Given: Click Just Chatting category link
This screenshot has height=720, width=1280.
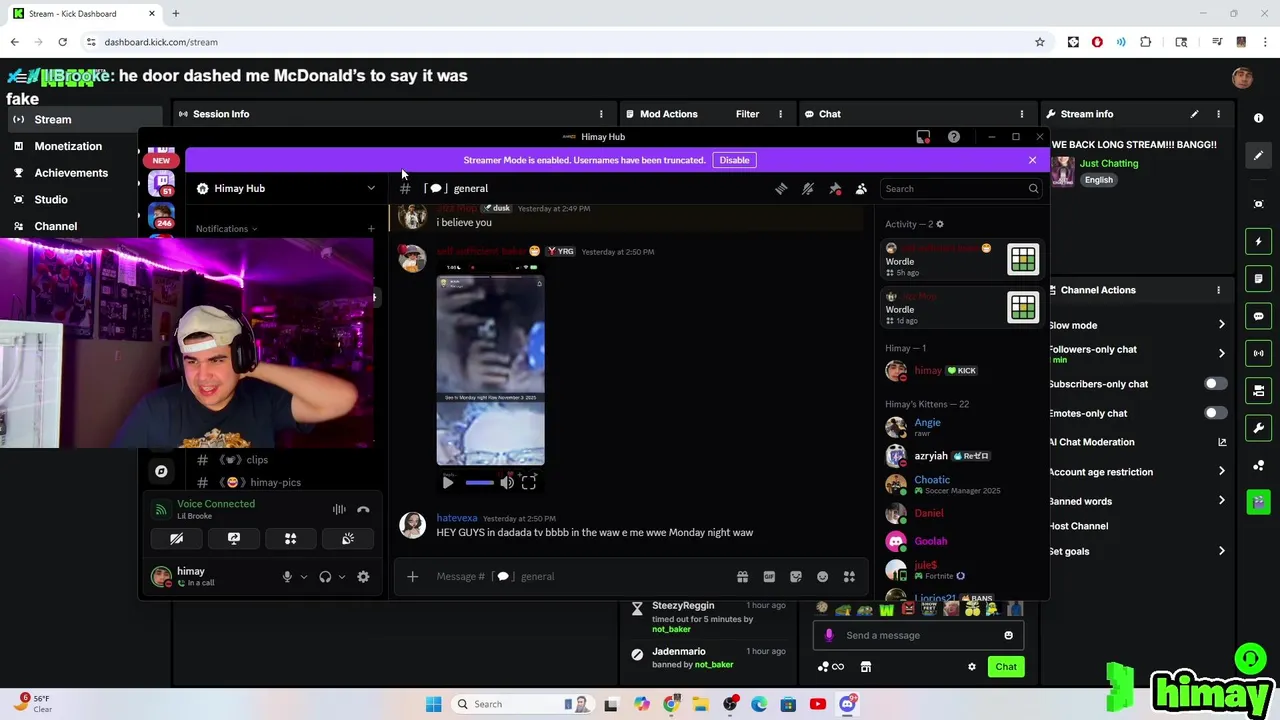Looking at the screenshot, I should click(x=1109, y=163).
